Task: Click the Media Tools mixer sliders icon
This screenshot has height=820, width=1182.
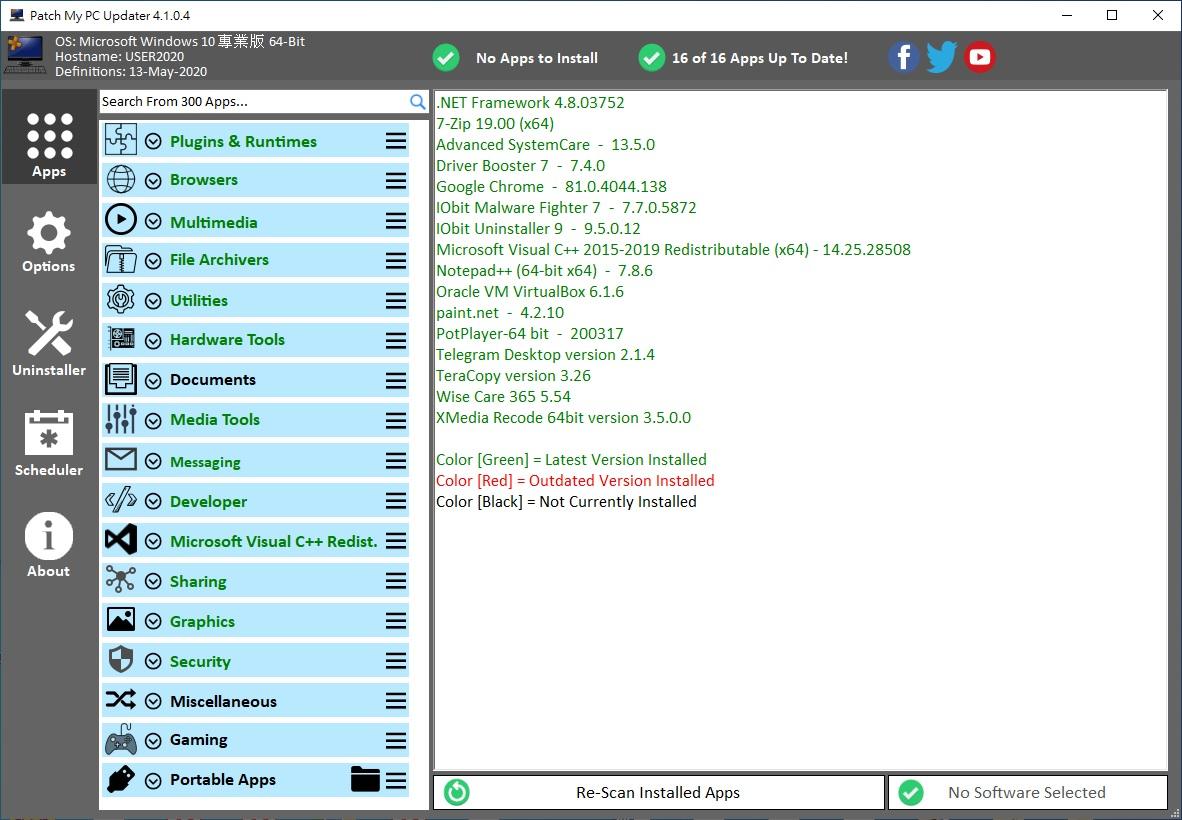Action: point(121,419)
